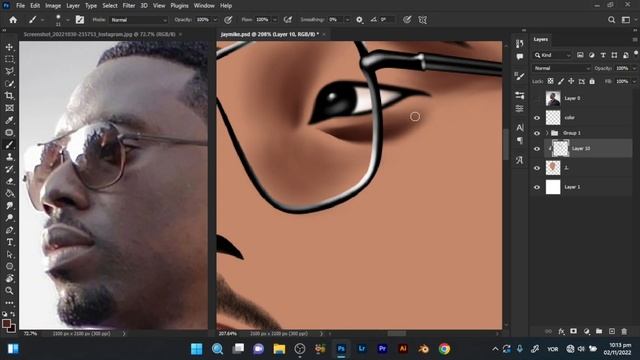Select the Lasso tool
The image size is (640, 360).
[9, 71]
